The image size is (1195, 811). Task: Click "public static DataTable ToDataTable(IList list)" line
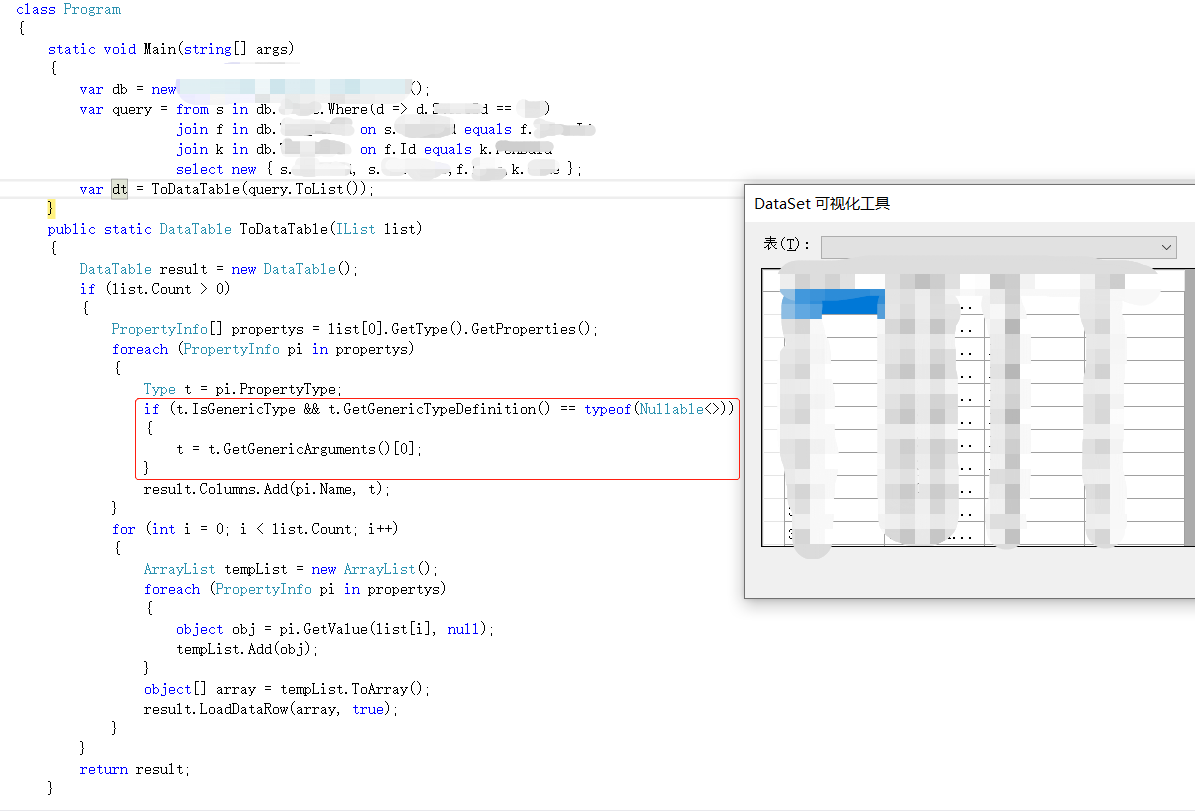coord(235,229)
